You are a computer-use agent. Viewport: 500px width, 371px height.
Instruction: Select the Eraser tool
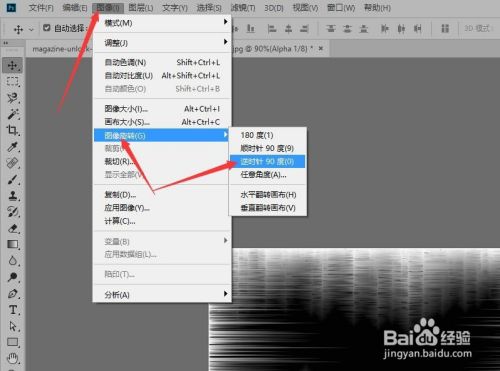click(x=12, y=228)
